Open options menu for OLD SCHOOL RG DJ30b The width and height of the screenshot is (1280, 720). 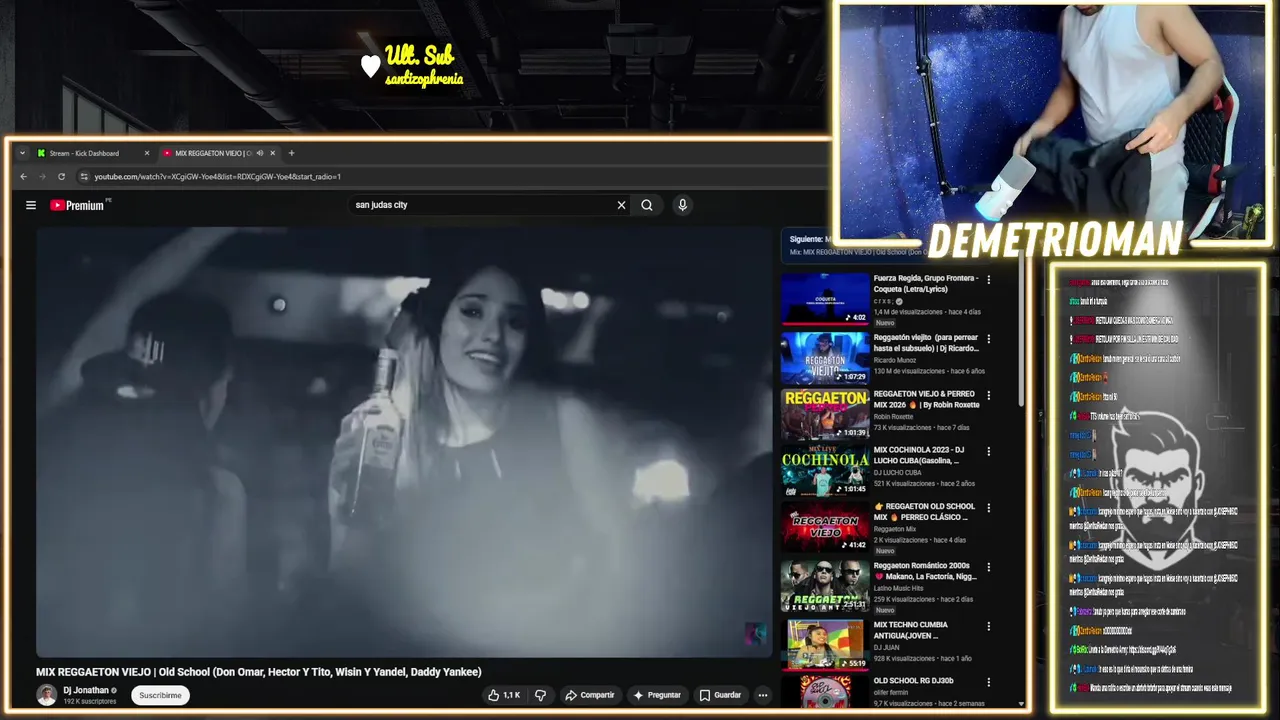click(x=989, y=682)
